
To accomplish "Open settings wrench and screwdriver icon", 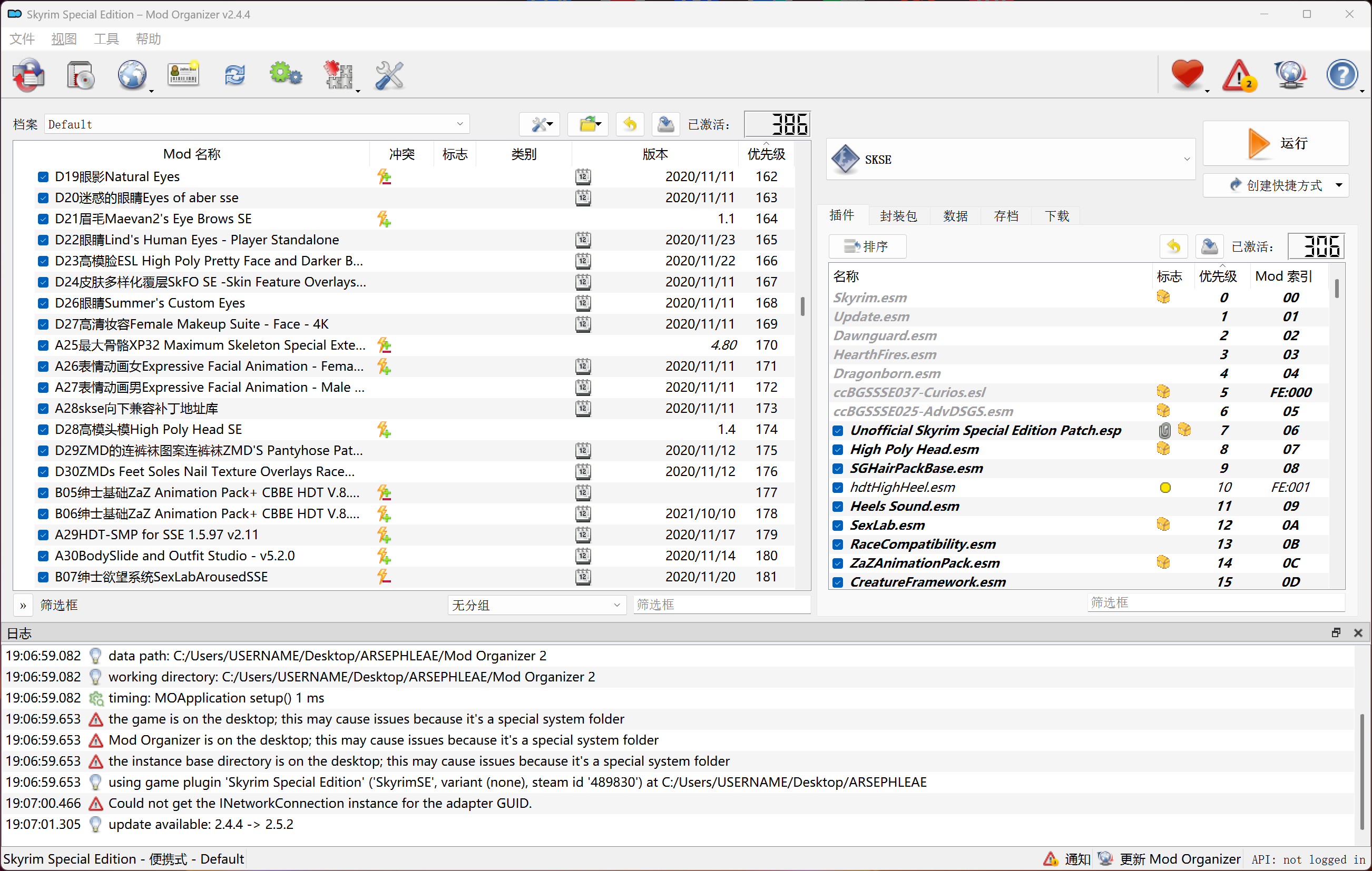I will tap(390, 75).
